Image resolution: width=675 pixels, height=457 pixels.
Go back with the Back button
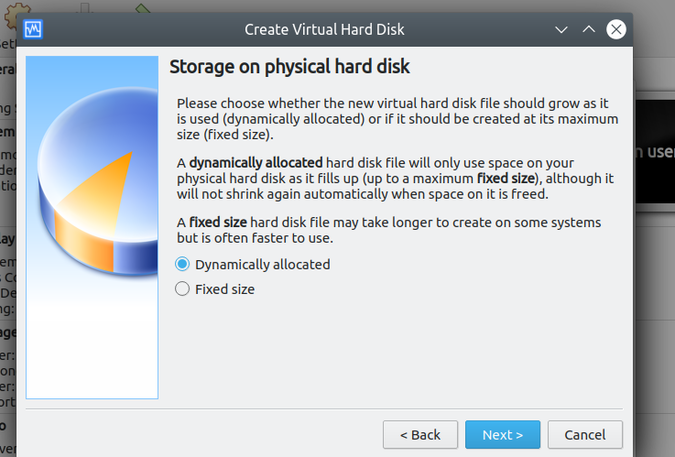(420, 435)
